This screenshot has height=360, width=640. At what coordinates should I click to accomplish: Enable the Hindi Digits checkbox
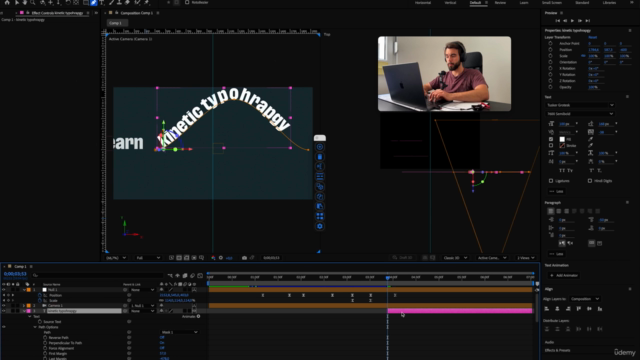pyautogui.click(x=589, y=180)
